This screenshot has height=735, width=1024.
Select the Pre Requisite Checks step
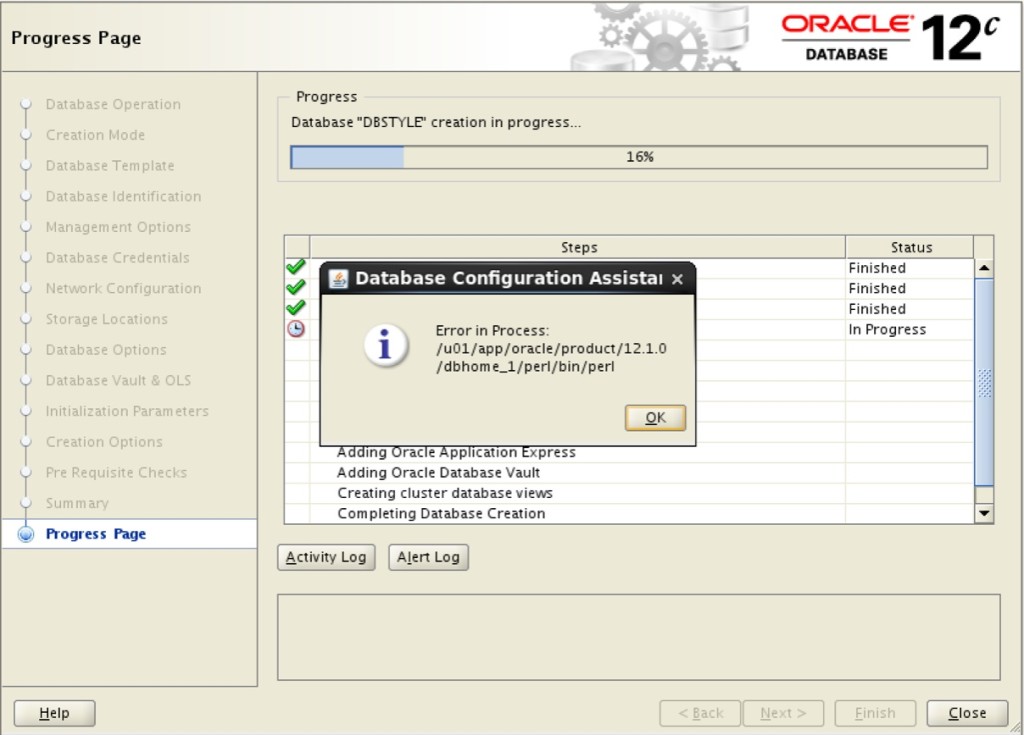click(x=116, y=473)
